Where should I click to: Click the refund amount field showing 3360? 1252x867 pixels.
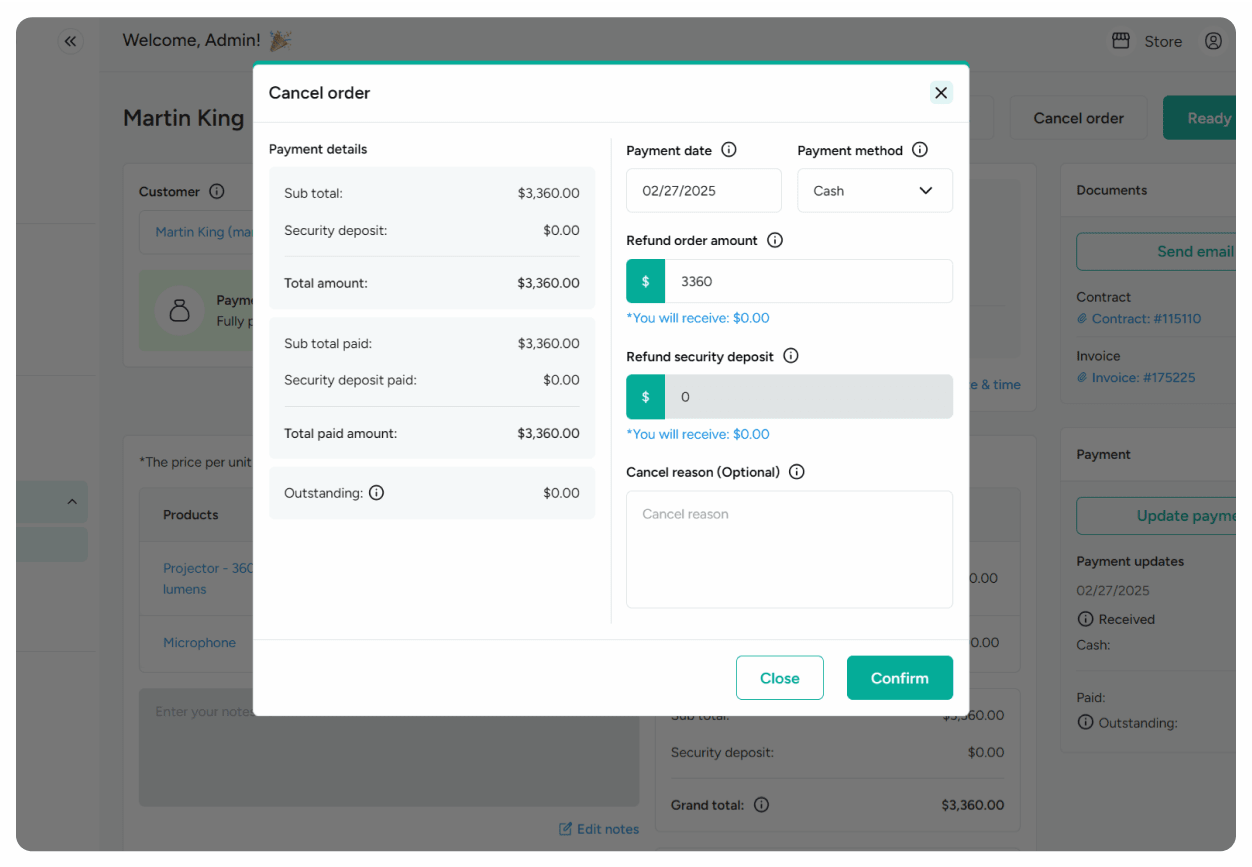tap(808, 281)
